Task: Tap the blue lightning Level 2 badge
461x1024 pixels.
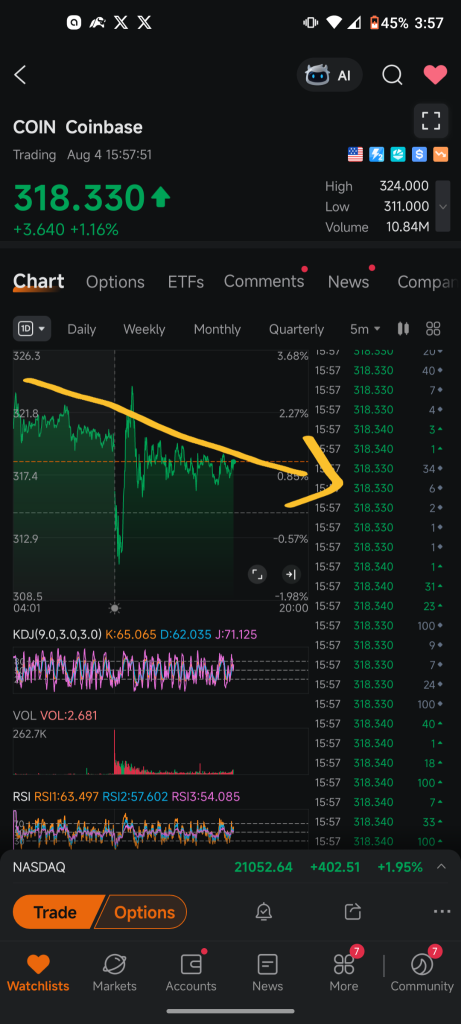Action: pos(377,155)
